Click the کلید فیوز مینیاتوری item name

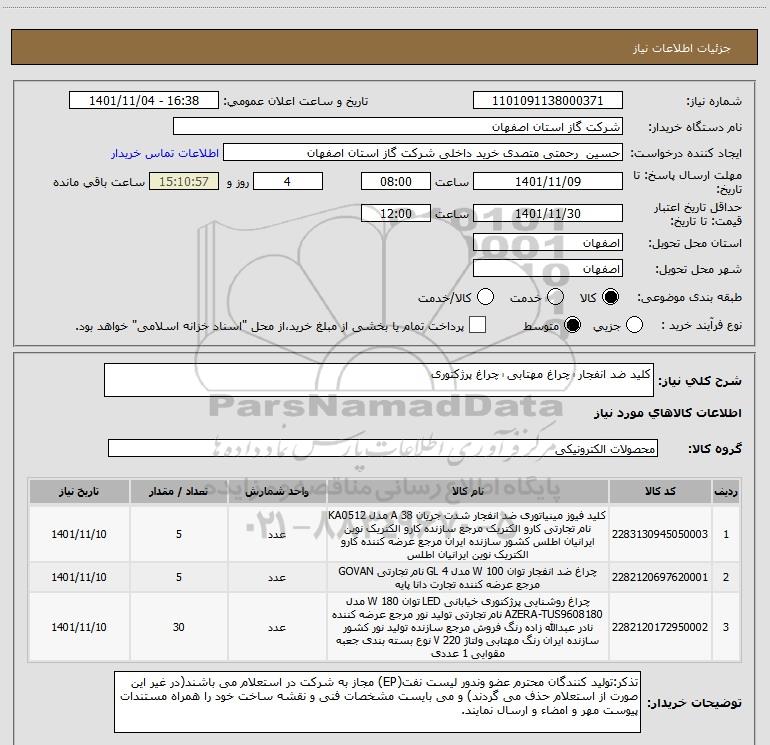coord(468,534)
